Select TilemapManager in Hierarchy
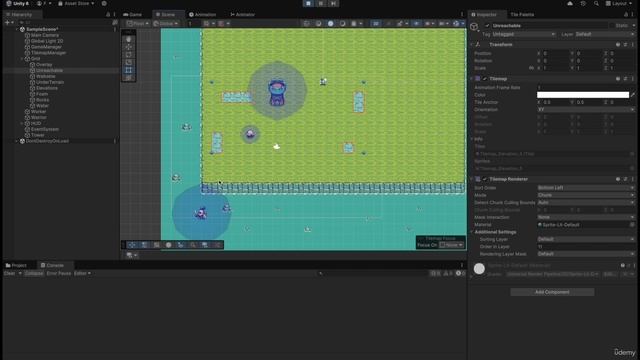 [x=48, y=53]
